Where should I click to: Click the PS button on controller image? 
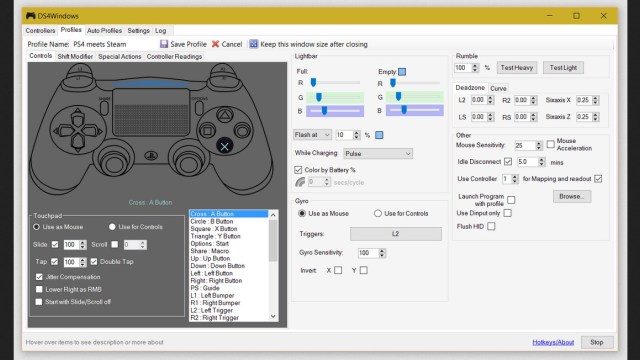coord(151,156)
